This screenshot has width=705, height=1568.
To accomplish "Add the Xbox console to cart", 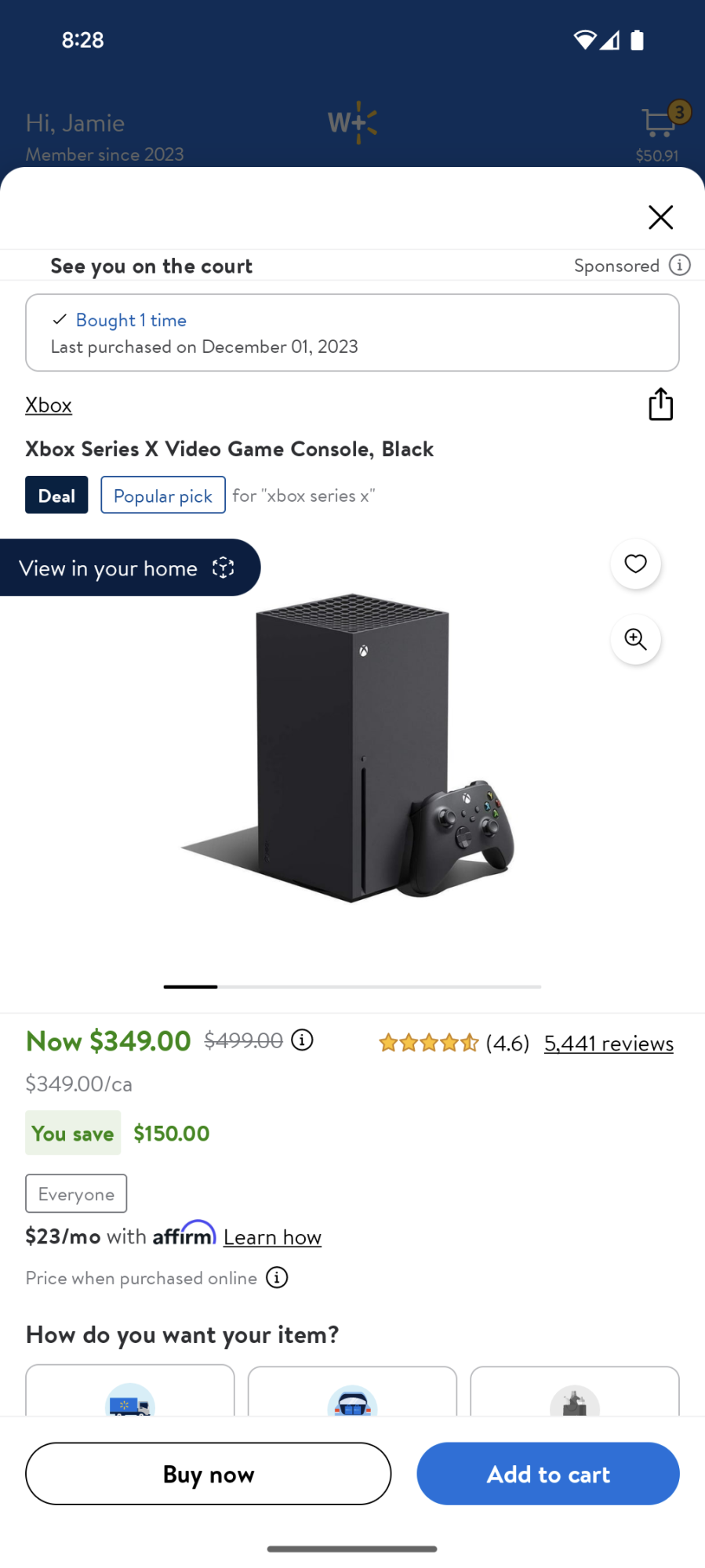I will click(547, 1474).
